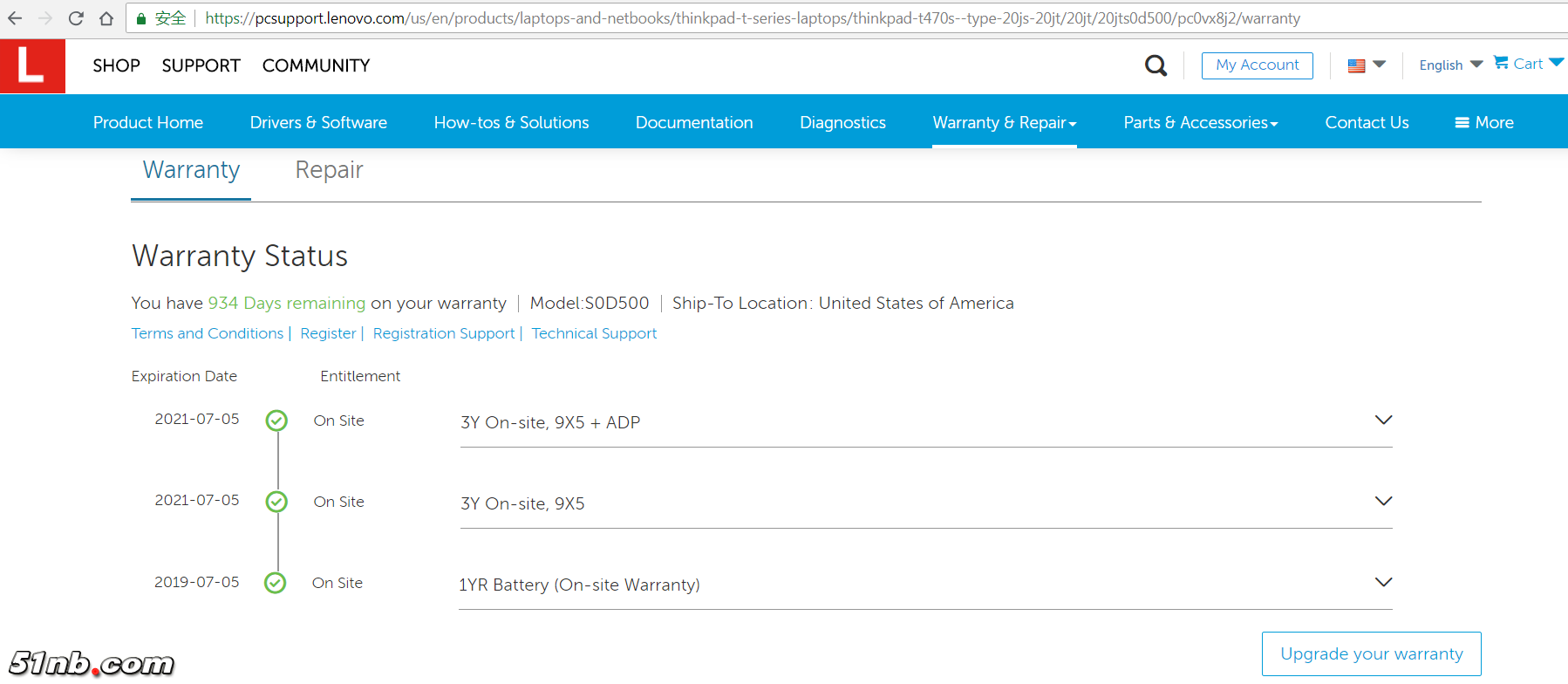Open Drivers & Software menu item
The height and width of the screenshot is (684, 1568).
pos(318,123)
